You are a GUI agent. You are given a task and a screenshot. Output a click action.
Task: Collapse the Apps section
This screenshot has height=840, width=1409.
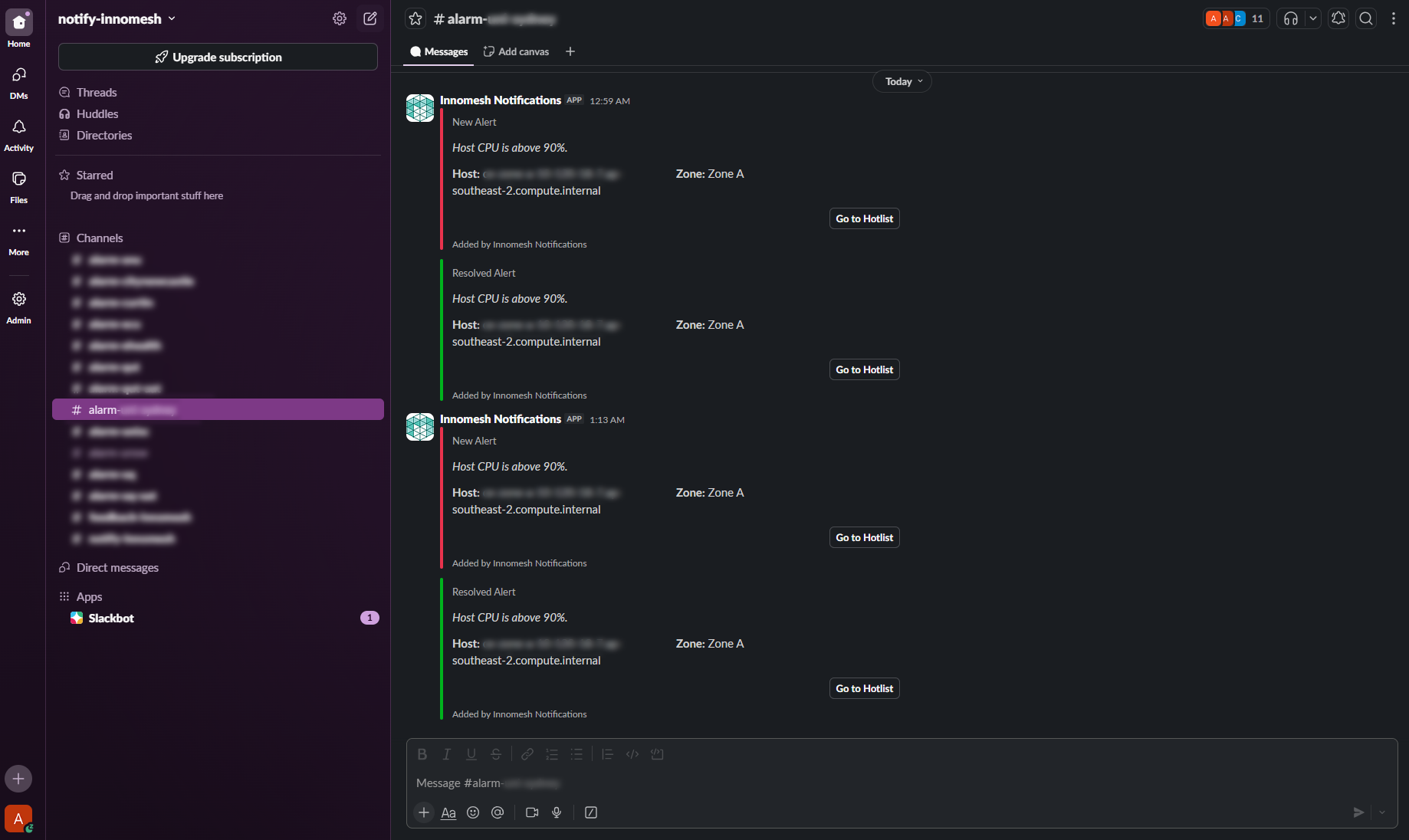[89, 596]
